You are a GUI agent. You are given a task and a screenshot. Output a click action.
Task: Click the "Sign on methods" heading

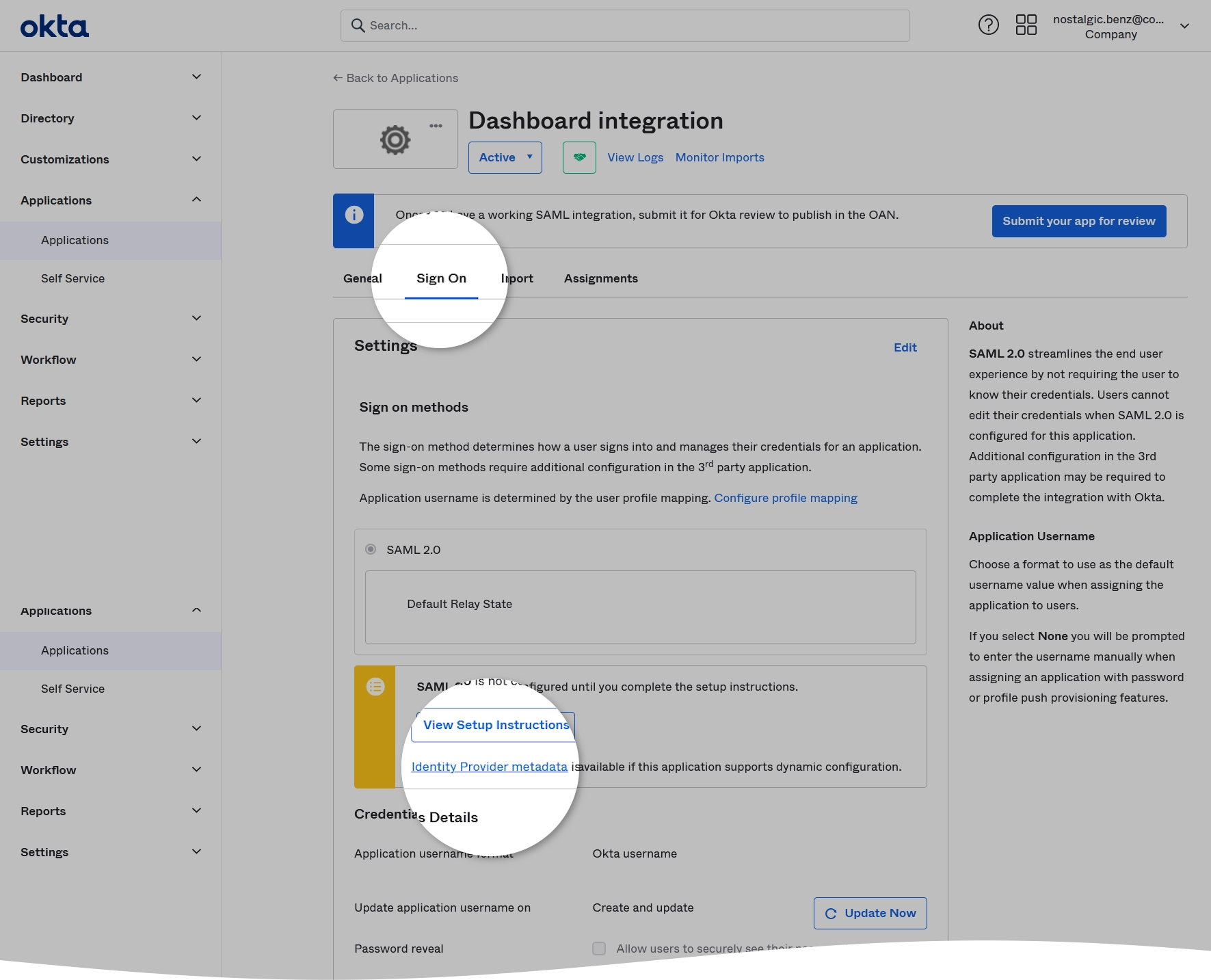coord(414,407)
